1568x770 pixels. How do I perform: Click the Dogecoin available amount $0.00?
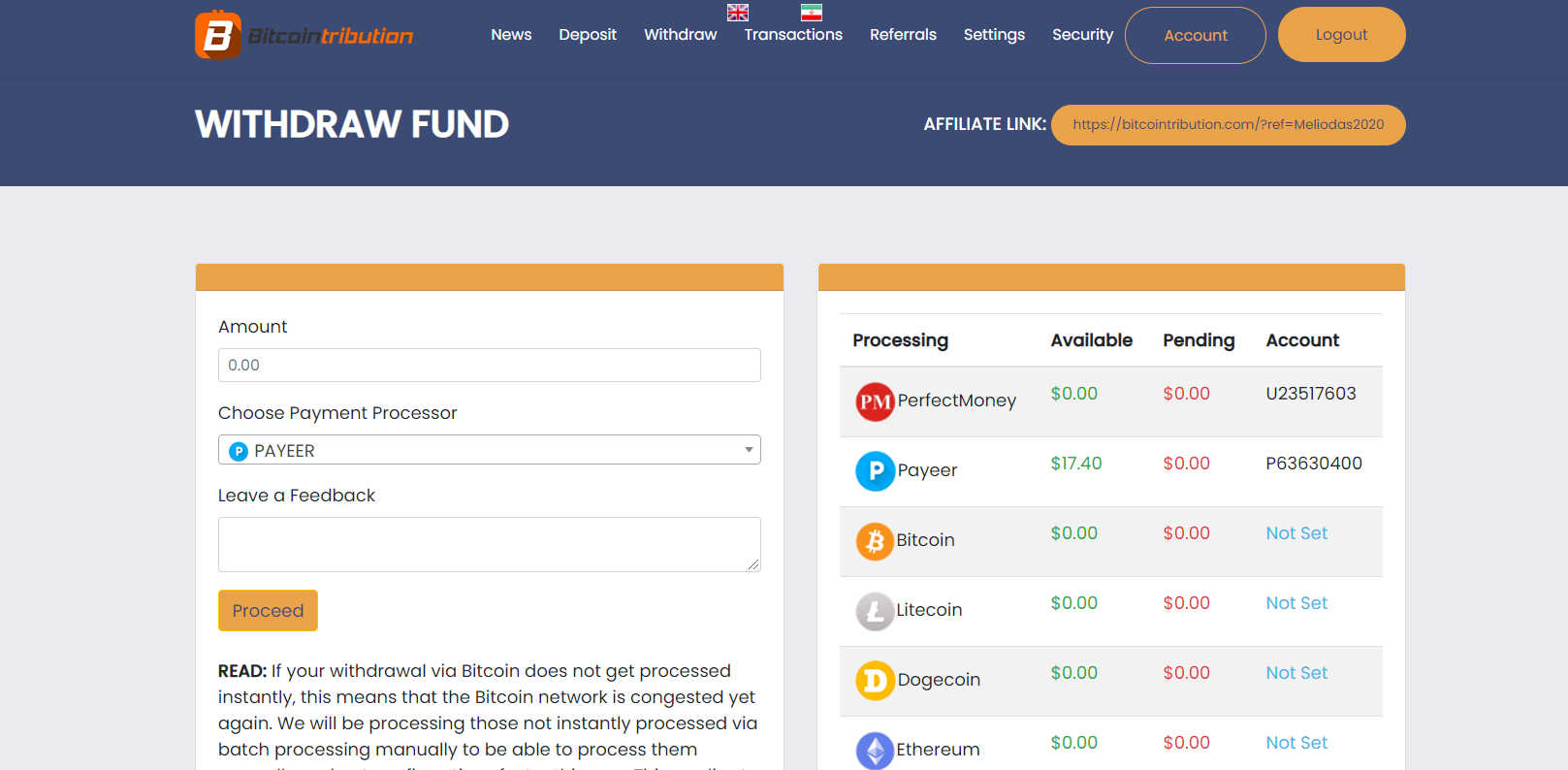coord(1074,673)
